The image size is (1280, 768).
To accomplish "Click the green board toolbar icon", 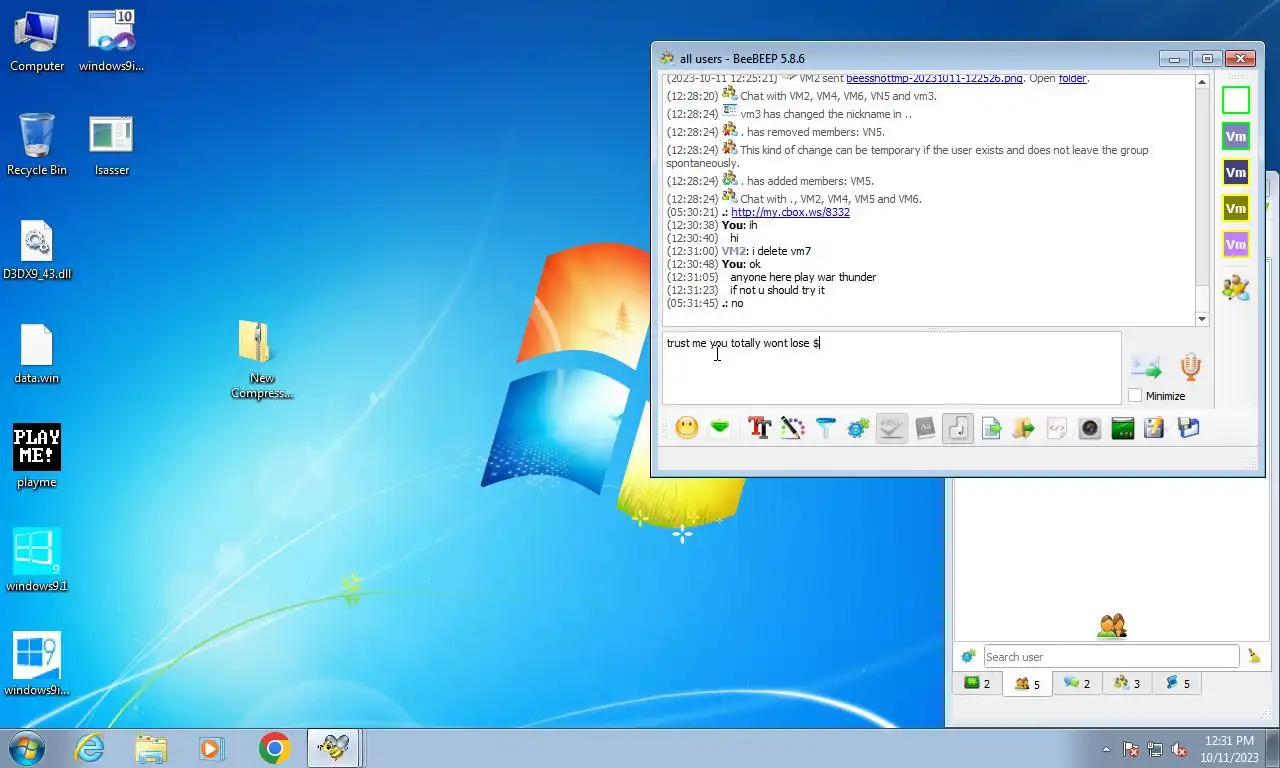I will point(1122,428).
